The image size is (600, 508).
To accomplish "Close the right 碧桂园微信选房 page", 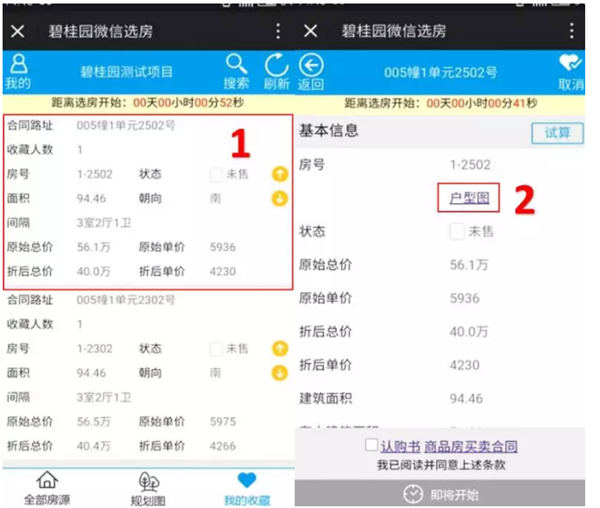I will (310, 31).
